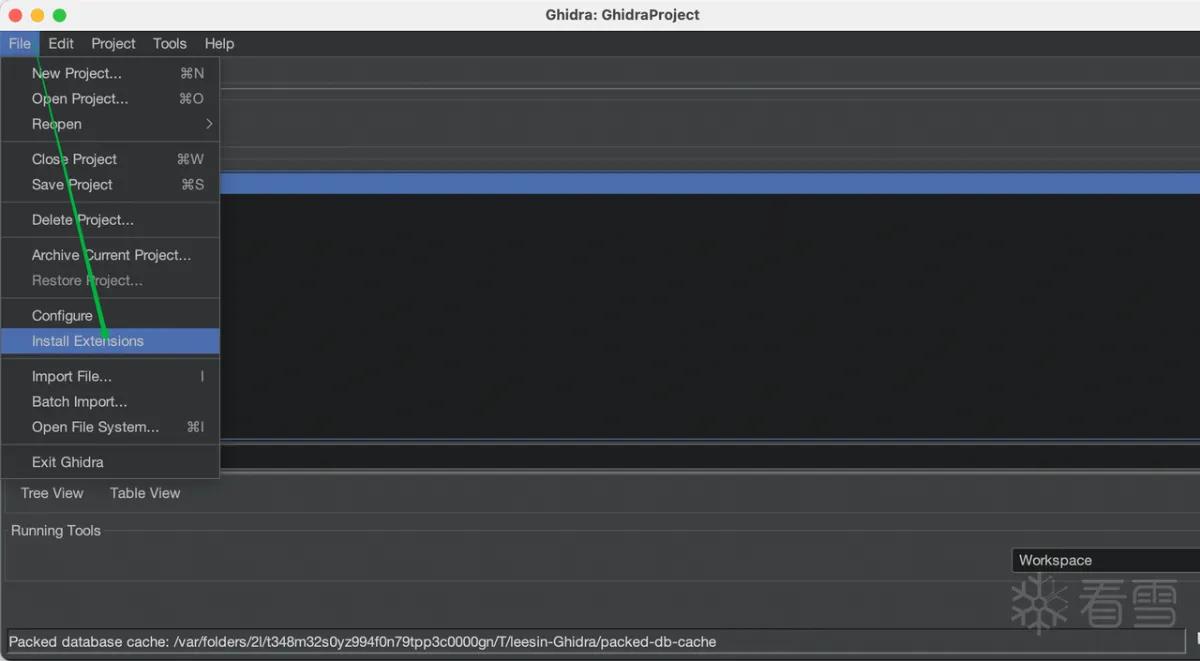Switch to the Tree View tab
The image size is (1200, 661).
(52, 493)
